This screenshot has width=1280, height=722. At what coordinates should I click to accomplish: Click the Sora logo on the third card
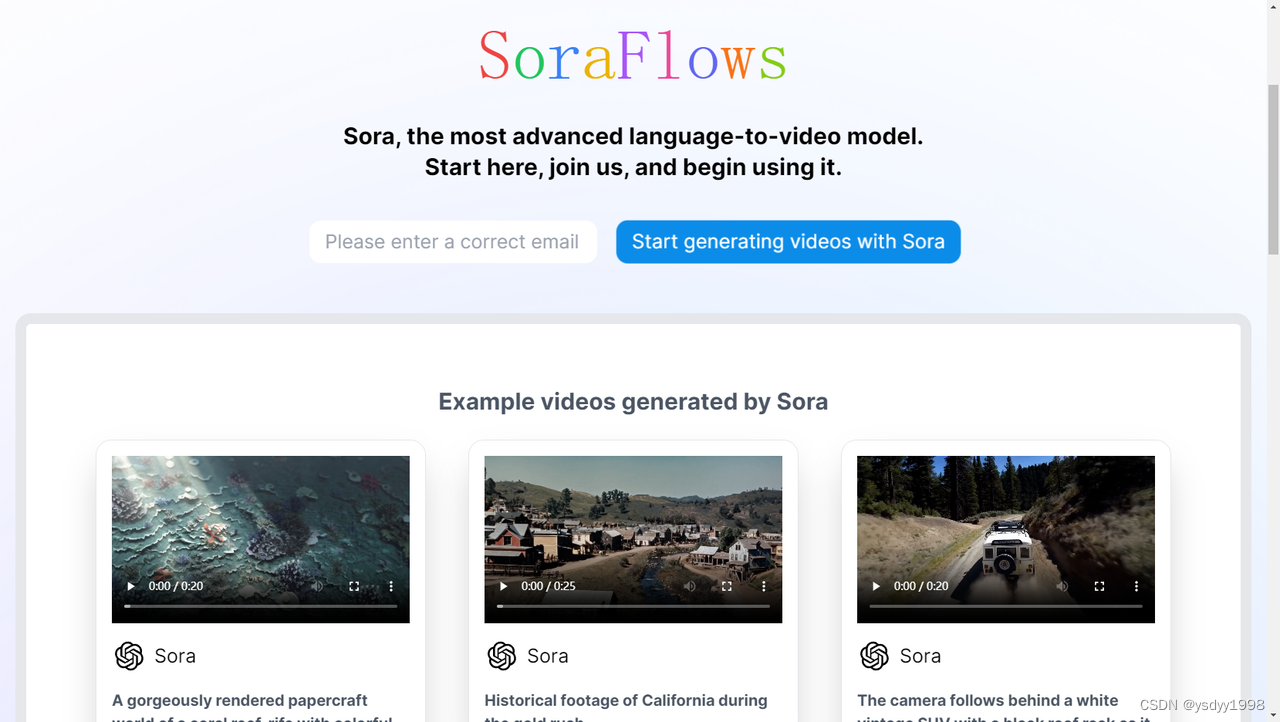874,656
